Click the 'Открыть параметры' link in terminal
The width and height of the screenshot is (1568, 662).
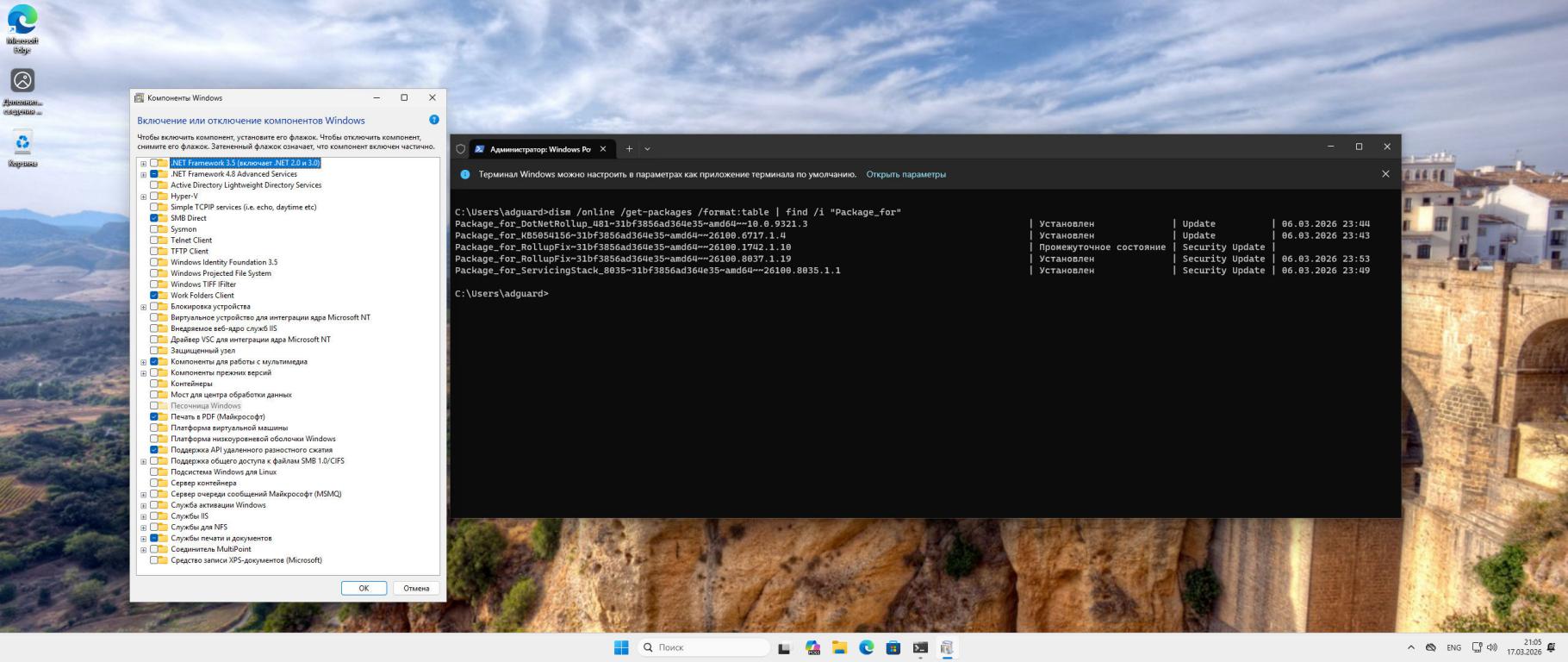pos(905,174)
